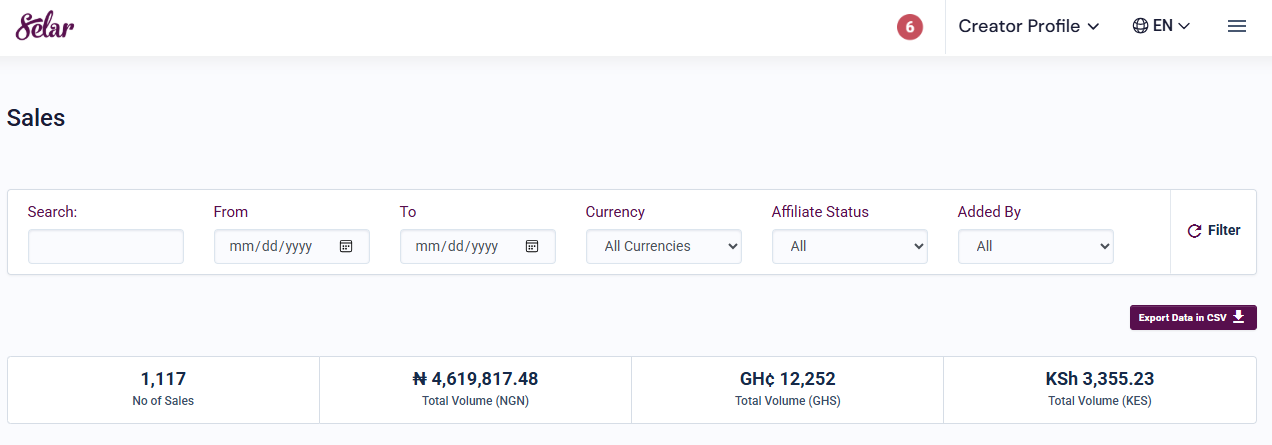Viewport: 1272px width, 445px height.
Task: Click the Affiliate Status field label
Action: click(x=820, y=212)
